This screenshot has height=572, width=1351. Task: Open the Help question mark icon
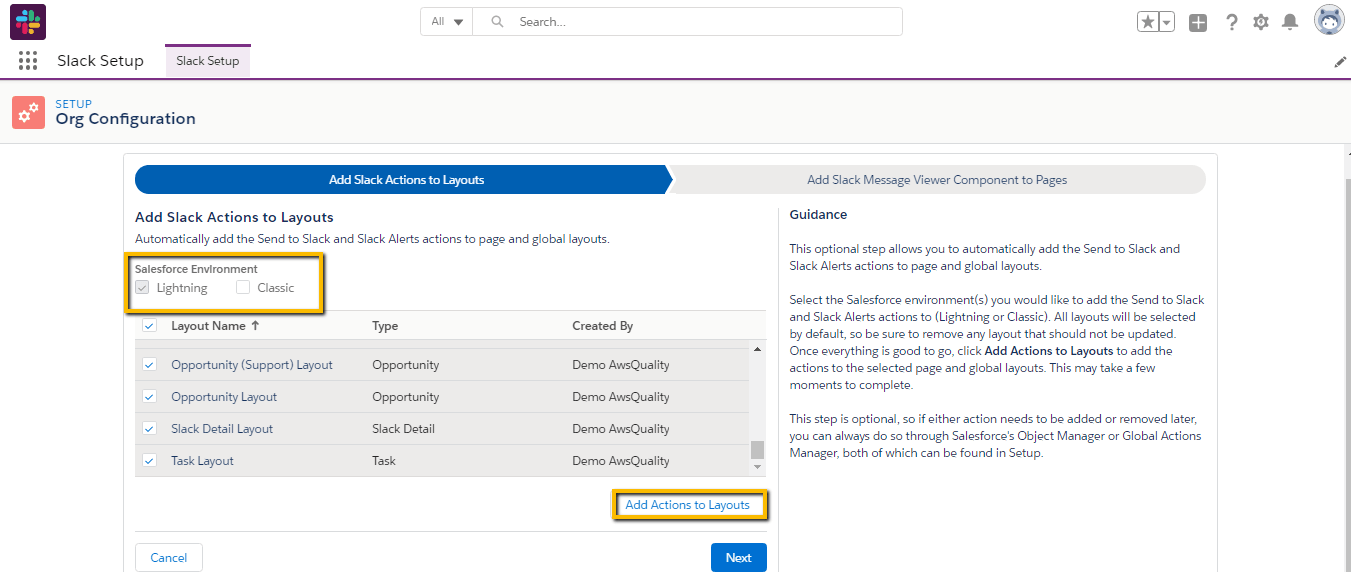(1231, 22)
